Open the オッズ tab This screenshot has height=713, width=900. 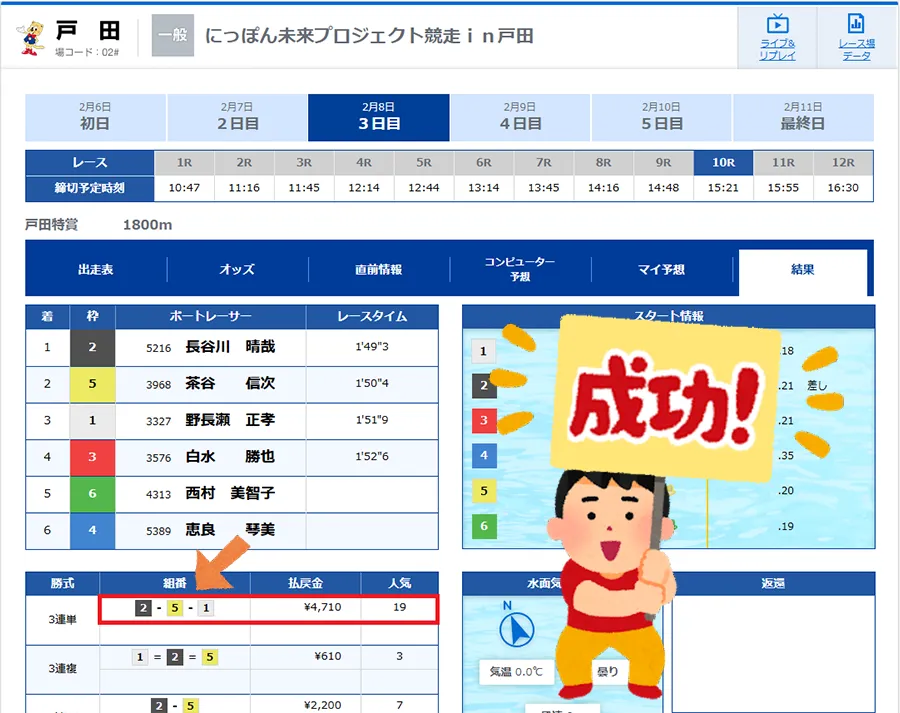(237, 270)
